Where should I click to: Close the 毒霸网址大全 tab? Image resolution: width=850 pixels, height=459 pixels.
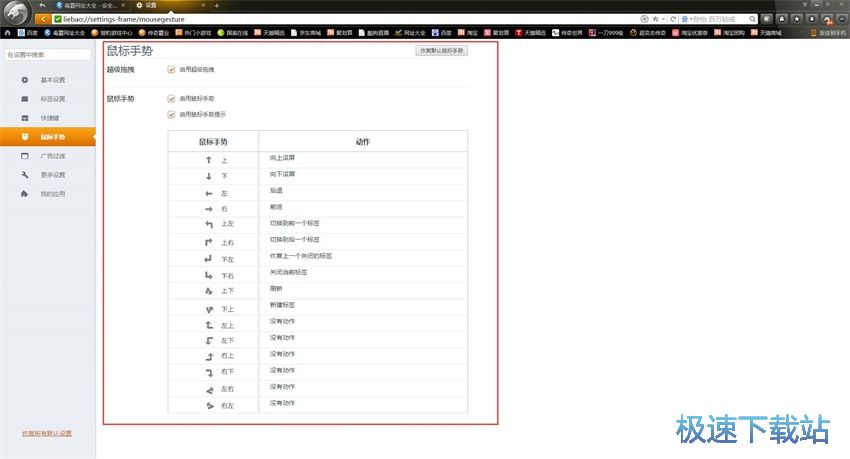(x=123, y=5)
